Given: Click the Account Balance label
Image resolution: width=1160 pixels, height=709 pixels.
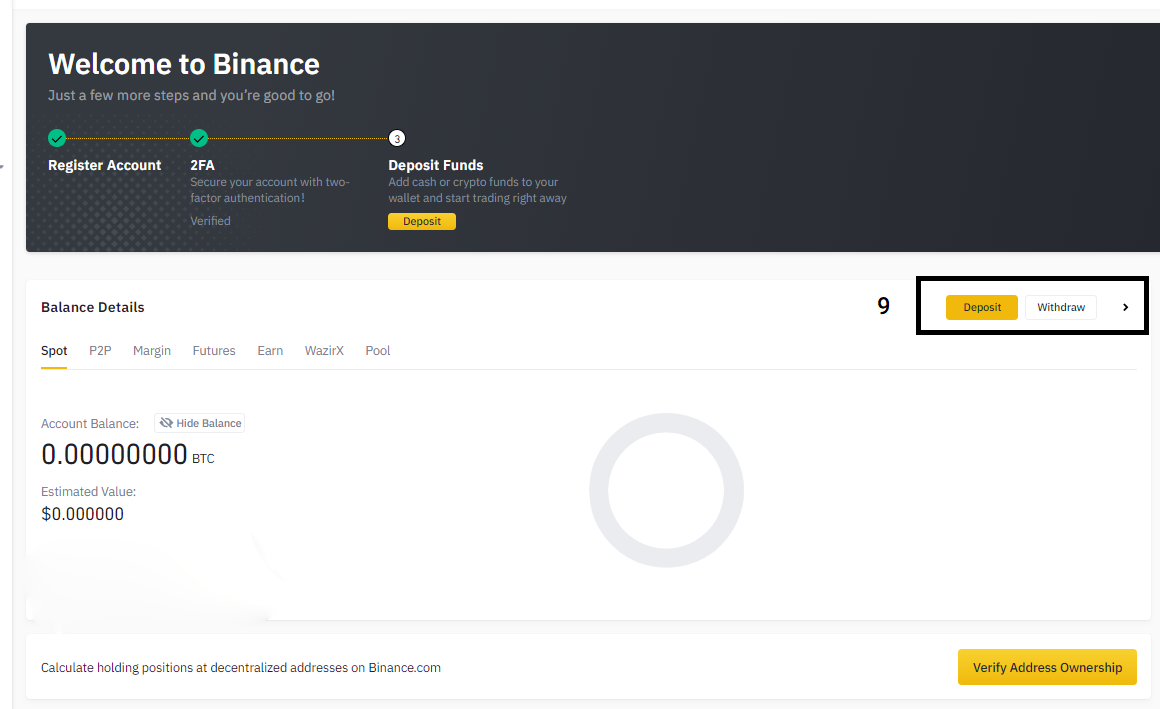Looking at the screenshot, I should point(90,423).
